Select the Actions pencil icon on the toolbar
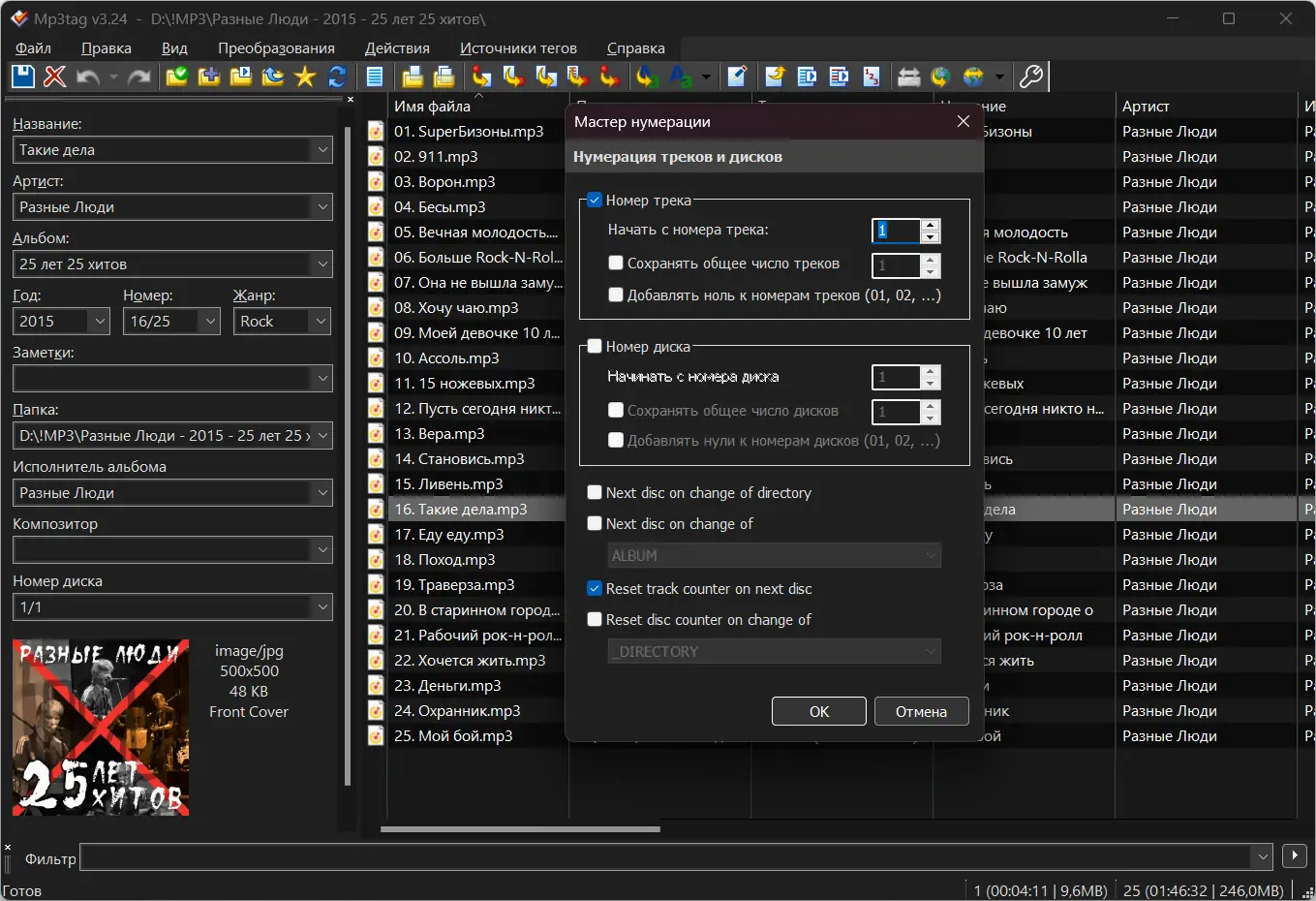 [737, 77]
